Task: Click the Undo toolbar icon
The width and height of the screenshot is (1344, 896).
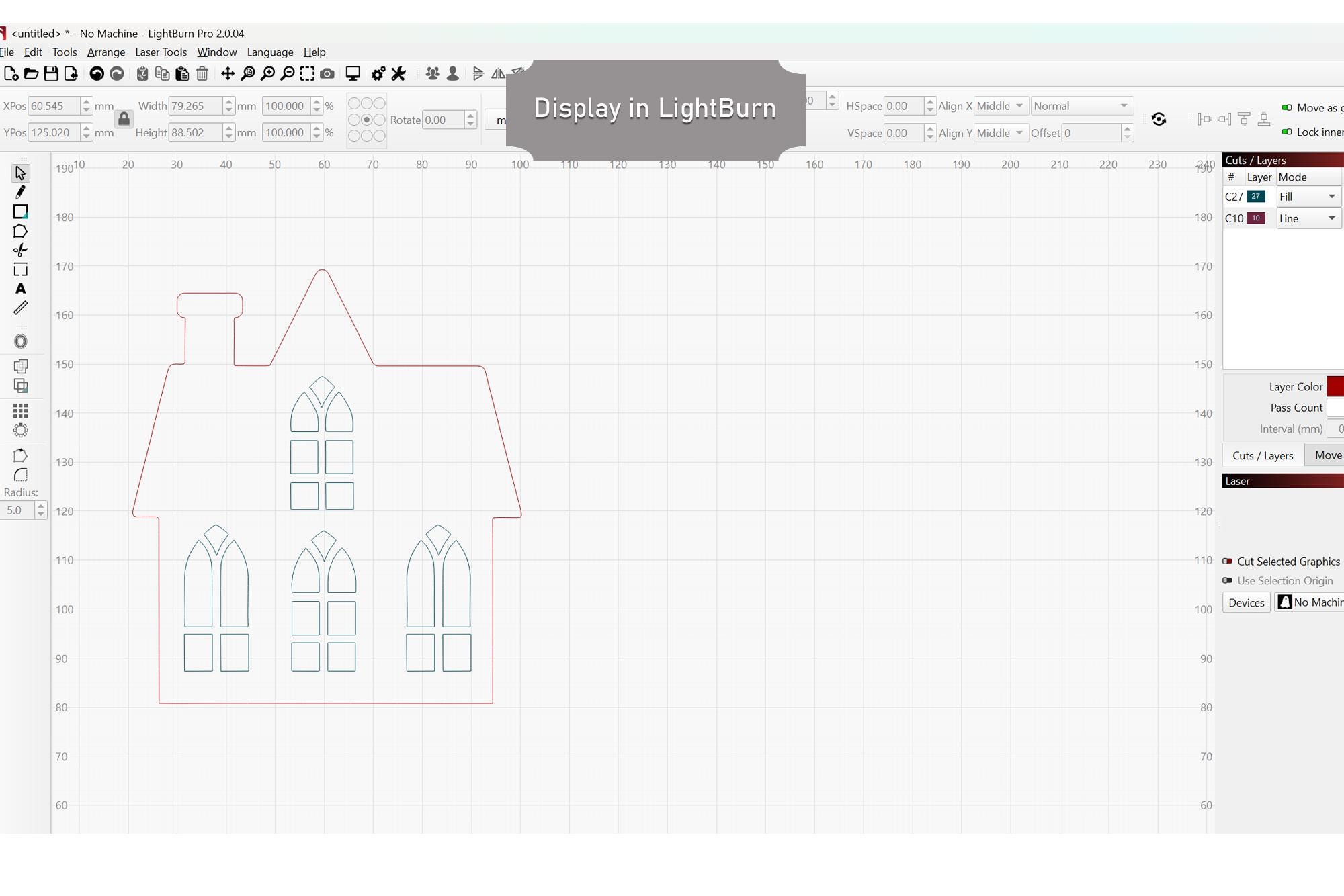Action: tap(97, 74)
